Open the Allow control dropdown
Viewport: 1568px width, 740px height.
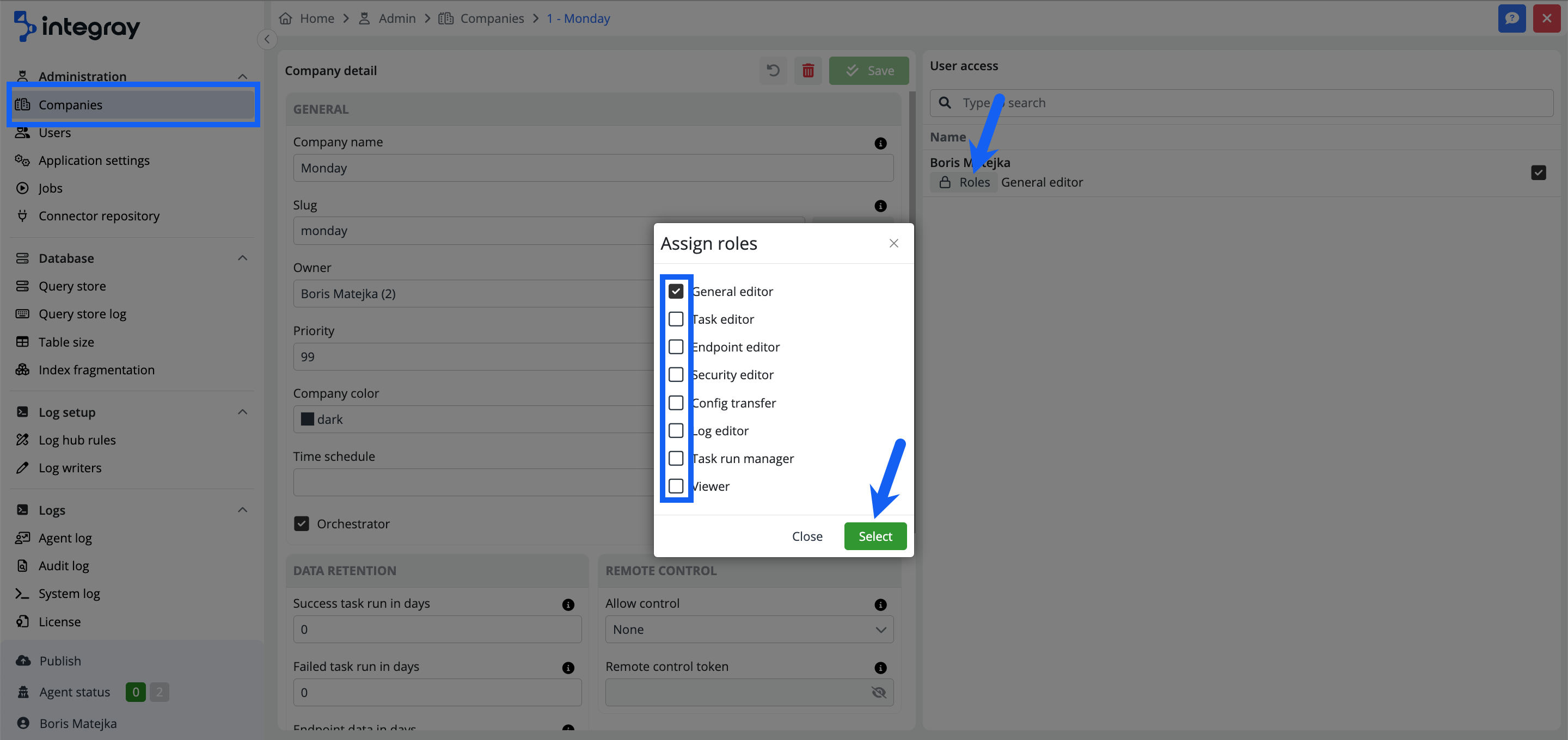[x=749, y=629]
